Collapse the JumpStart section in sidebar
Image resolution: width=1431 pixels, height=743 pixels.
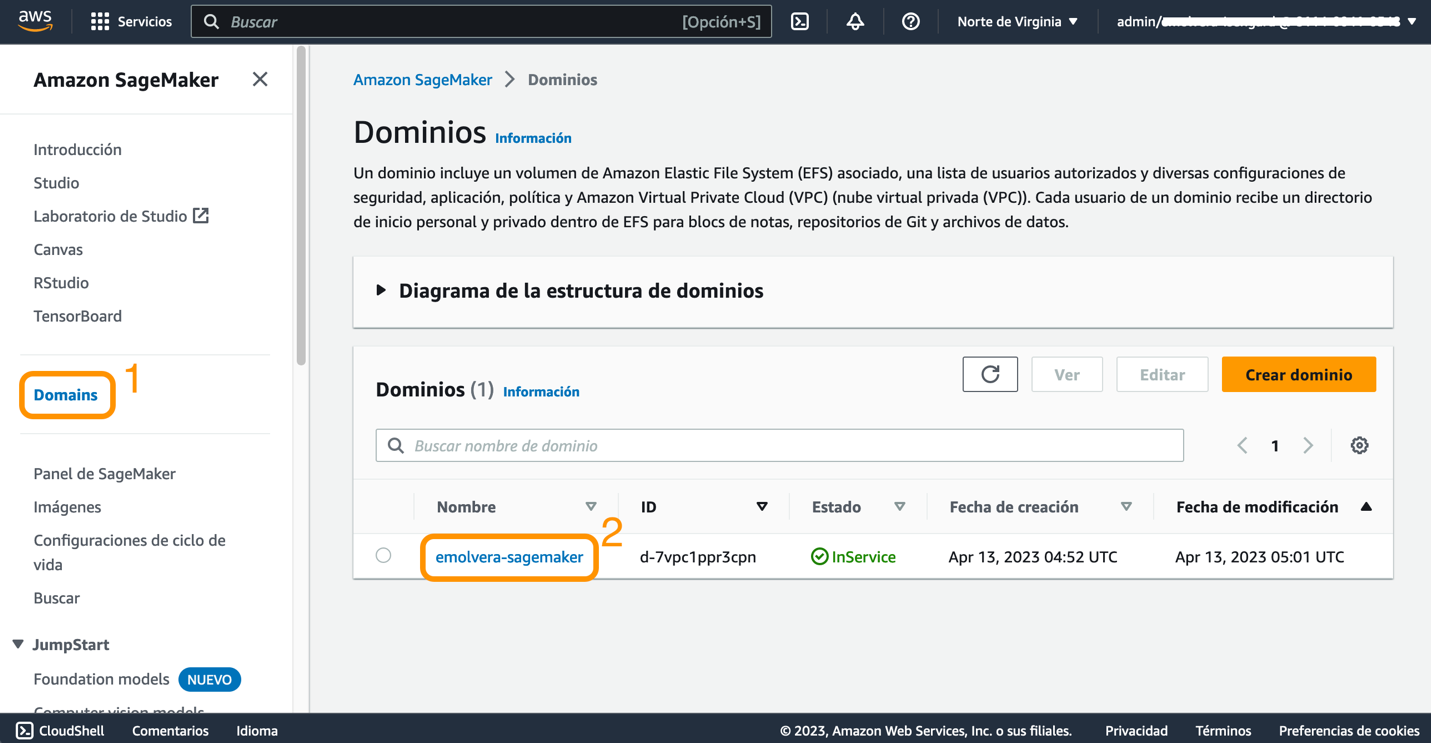pos(18,644)
